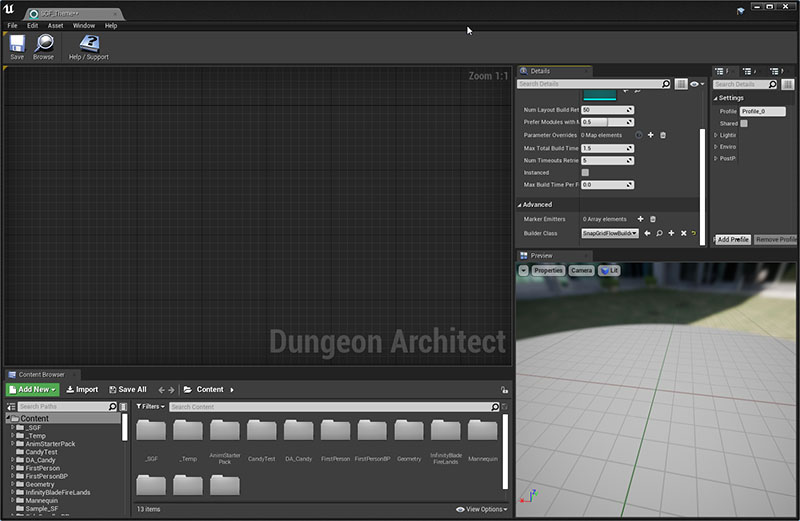The width and height of the screenshot is (800, 521).
Task: Adjust the Prefer Modules 0.5 slider field
Action: (x=608, y=122)
